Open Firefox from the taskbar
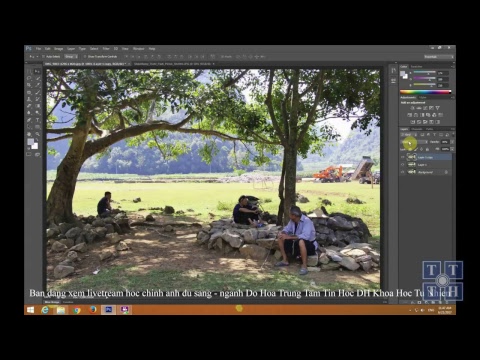 (x=93, y=310)
